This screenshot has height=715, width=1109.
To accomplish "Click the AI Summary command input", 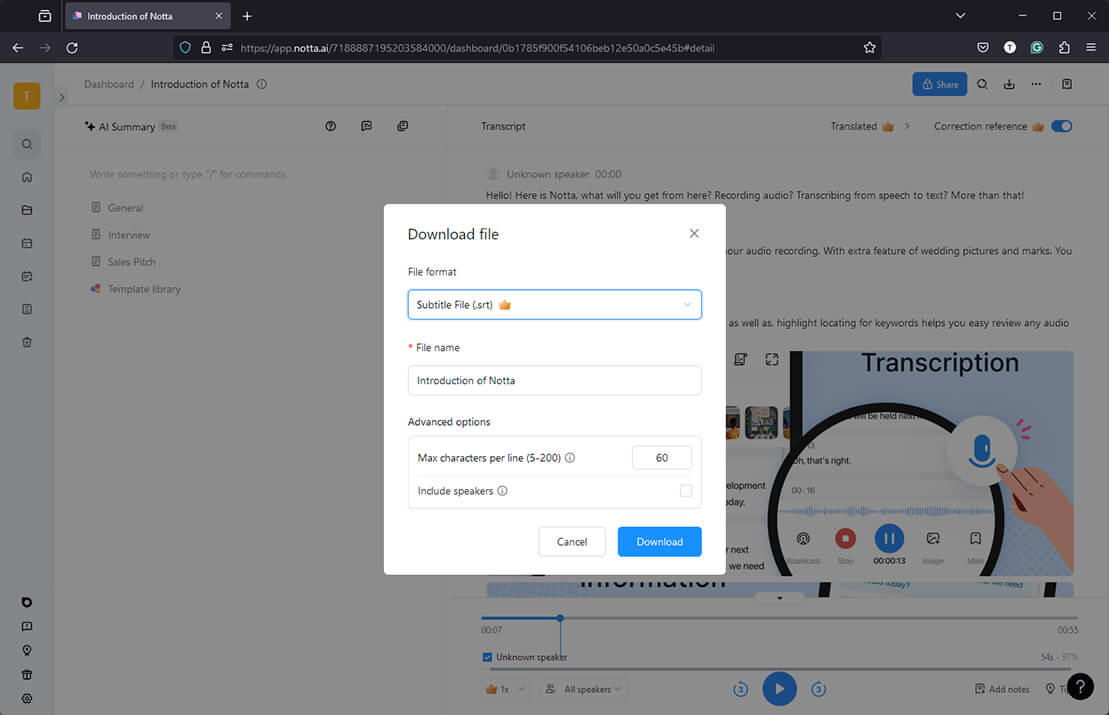I will pos(187,175).
